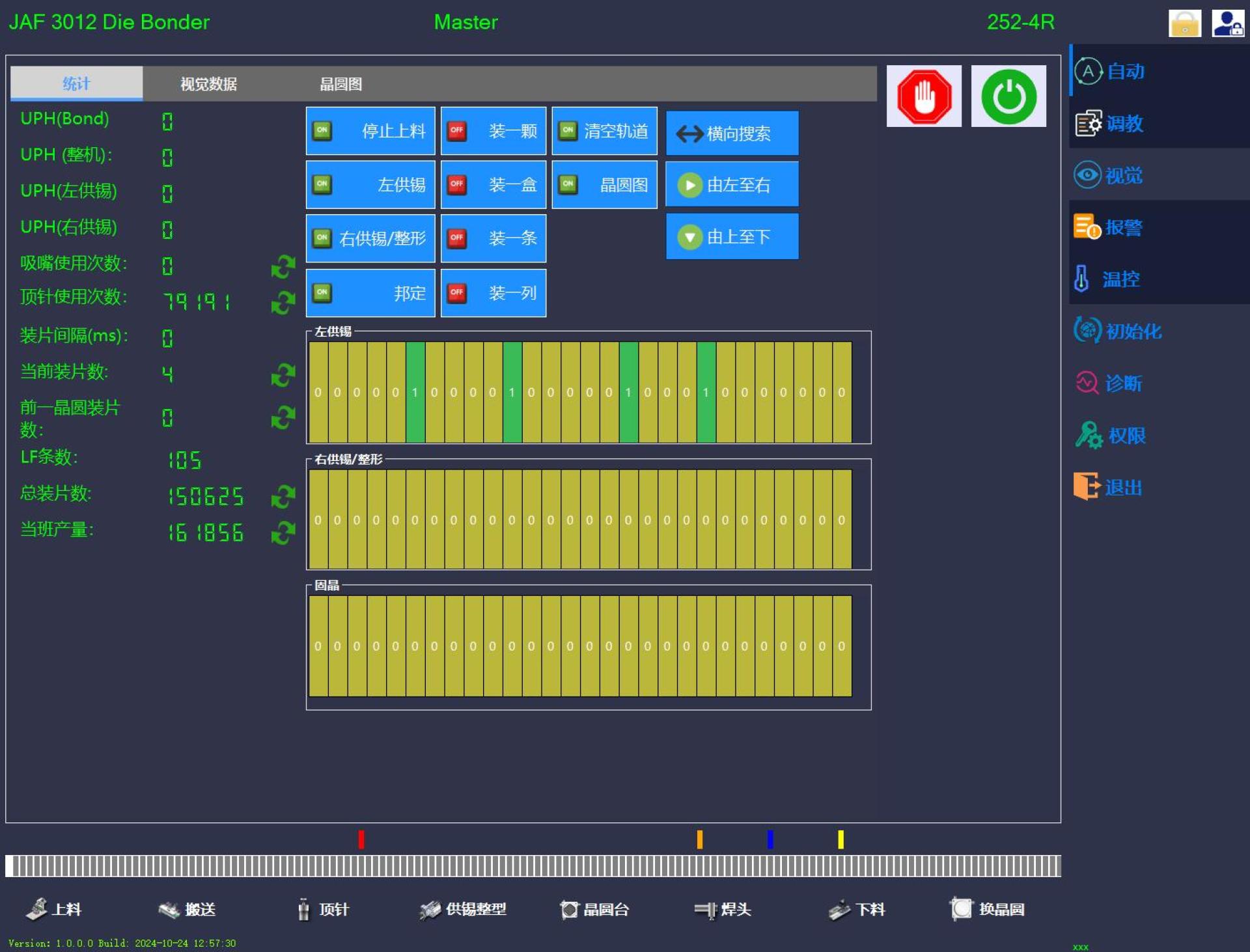Screen dimensions: 1250x952
Task: Open the 晶圆台 wafer table section
Action: point(594,910)
